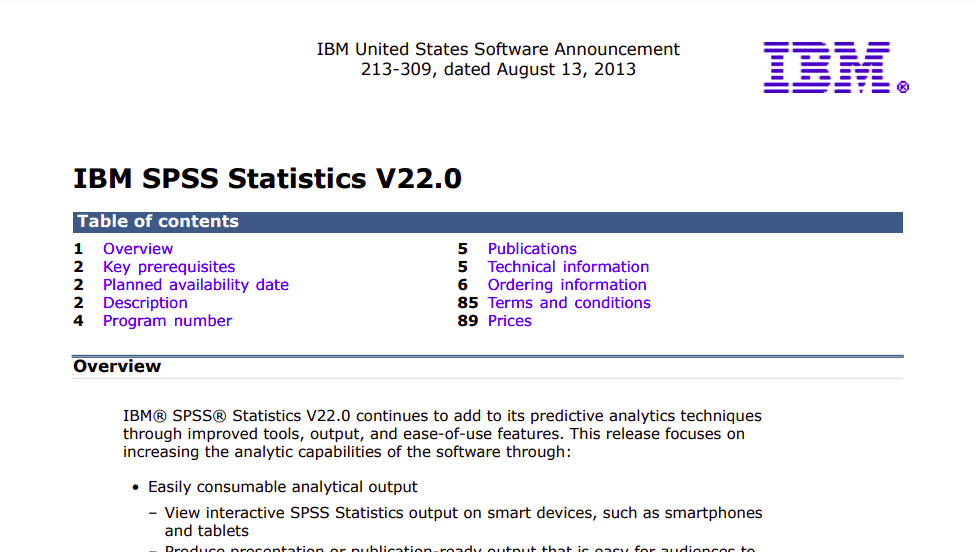Open the Key prerequisites link

tap(168, 267)
